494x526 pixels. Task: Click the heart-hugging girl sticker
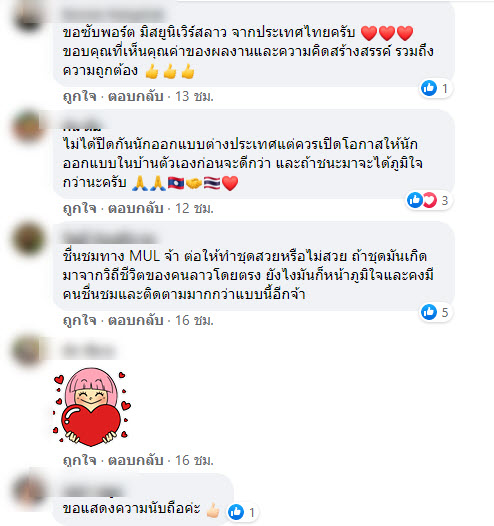click(91, 407)
